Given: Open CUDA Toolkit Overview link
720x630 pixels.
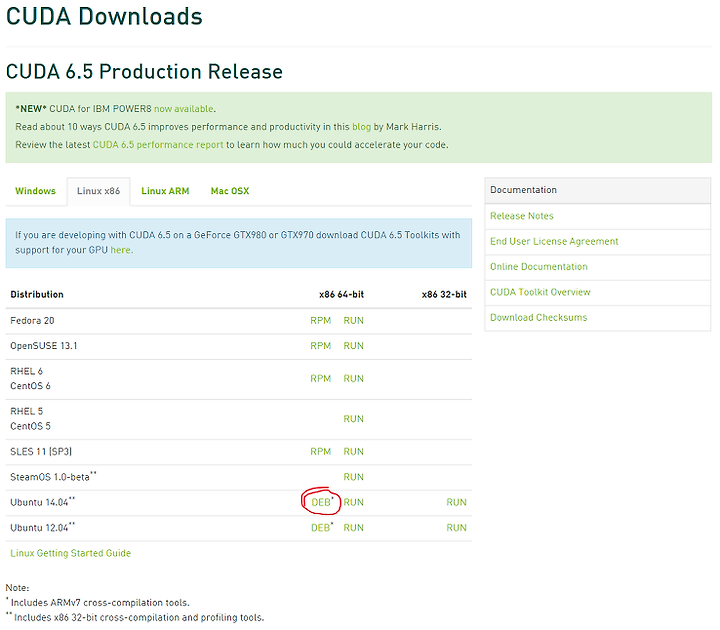Looking at the screenshot, I should (540, 292).
